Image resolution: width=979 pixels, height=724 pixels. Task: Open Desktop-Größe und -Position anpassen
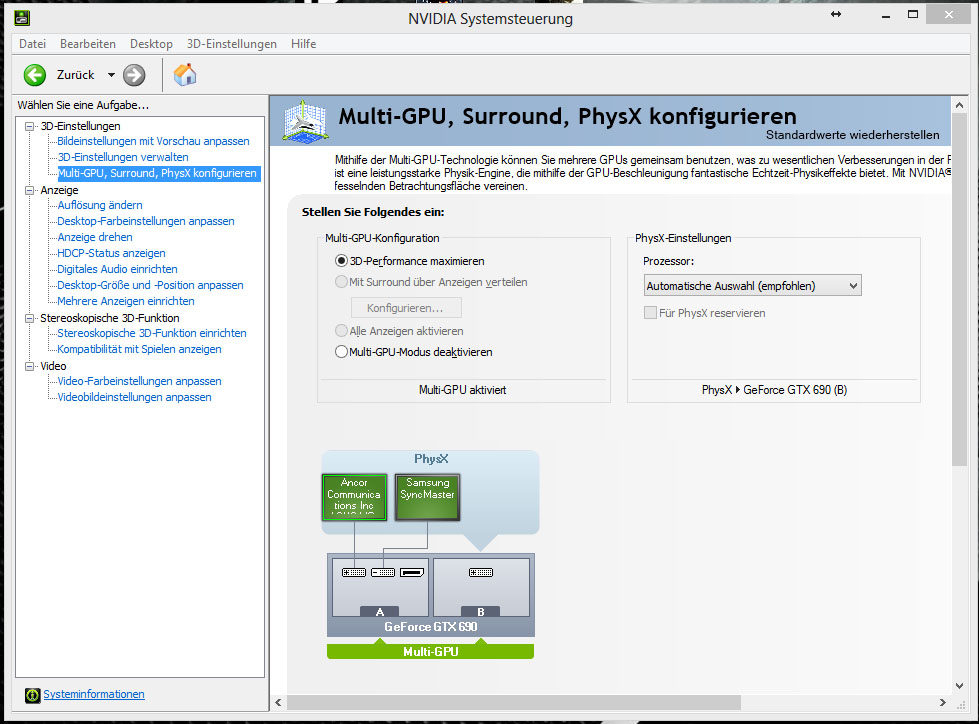[150, 285]
